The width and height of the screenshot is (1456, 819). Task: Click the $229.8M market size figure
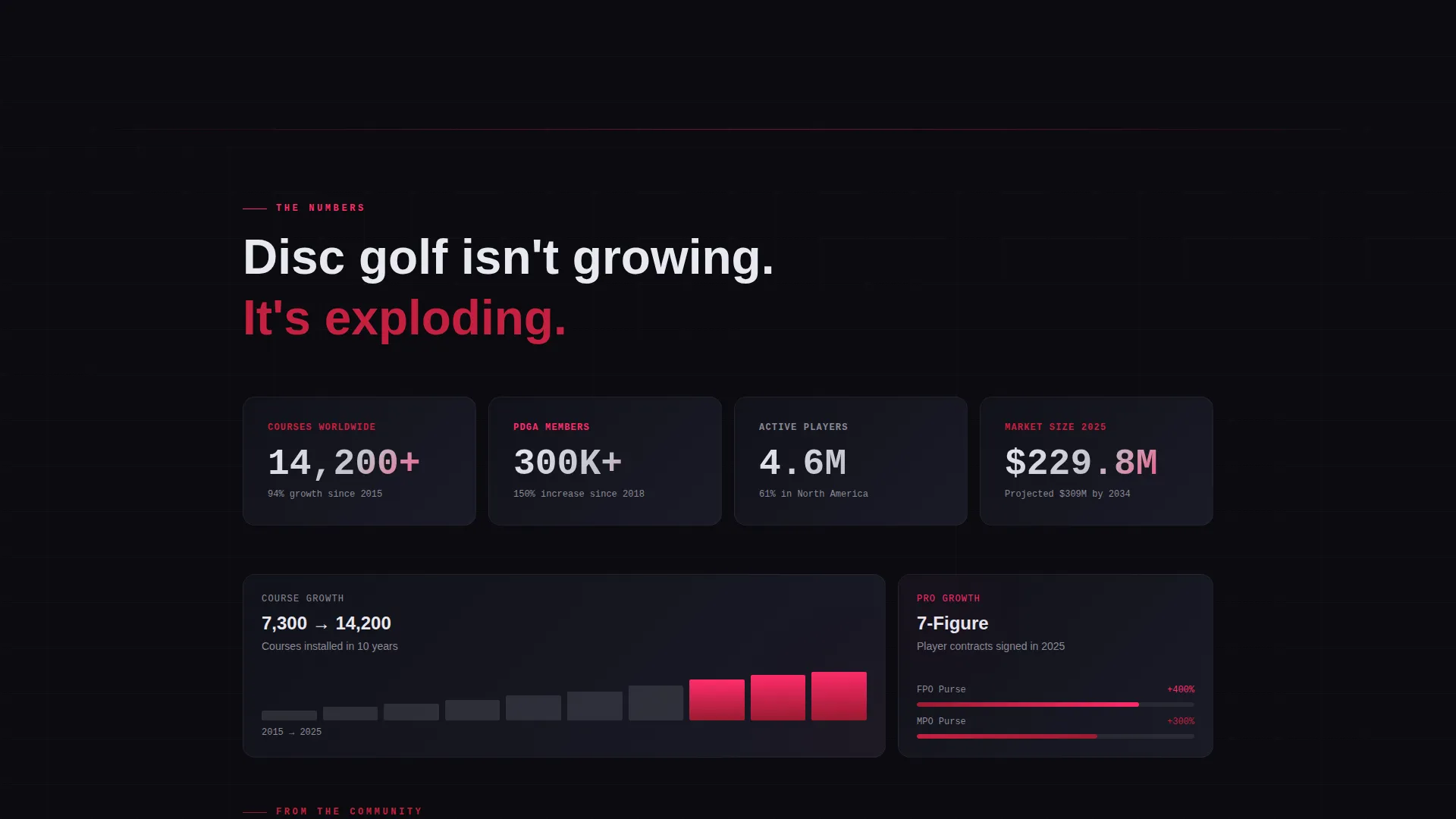pyautogui.click(x=1081, y=463)
